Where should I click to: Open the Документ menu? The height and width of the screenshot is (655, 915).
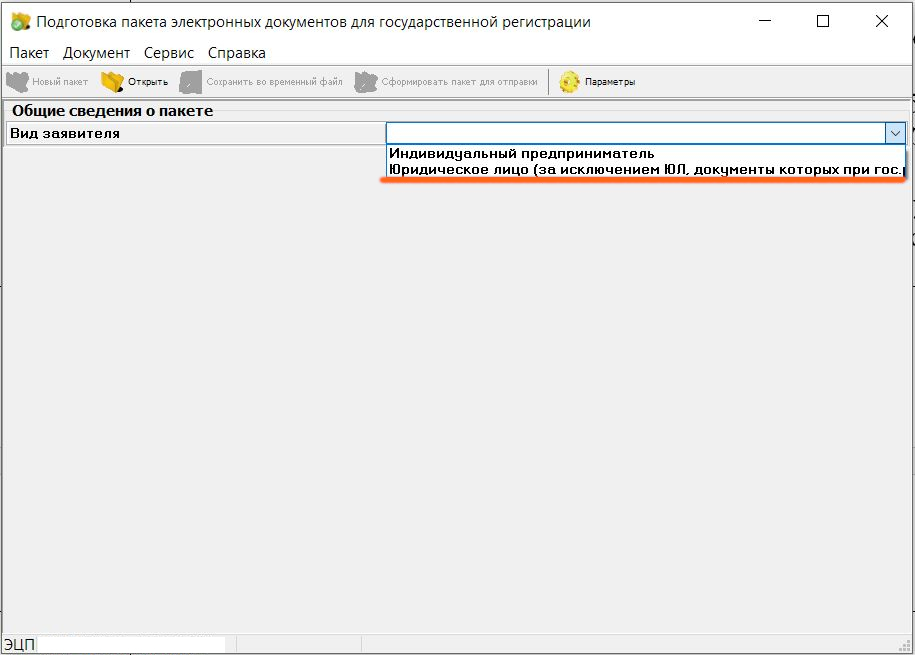[96, 53]
